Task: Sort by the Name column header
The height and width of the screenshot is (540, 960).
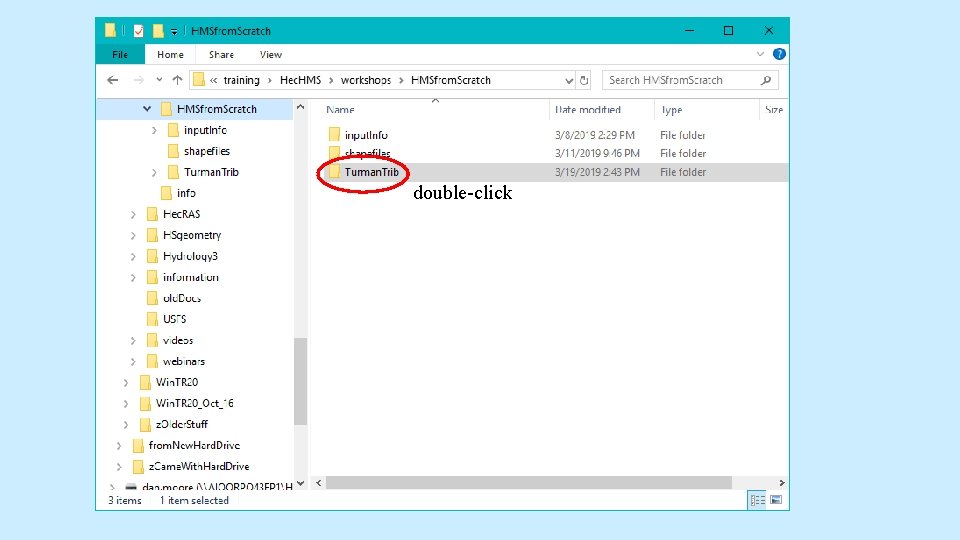Action: coord(340,110)
